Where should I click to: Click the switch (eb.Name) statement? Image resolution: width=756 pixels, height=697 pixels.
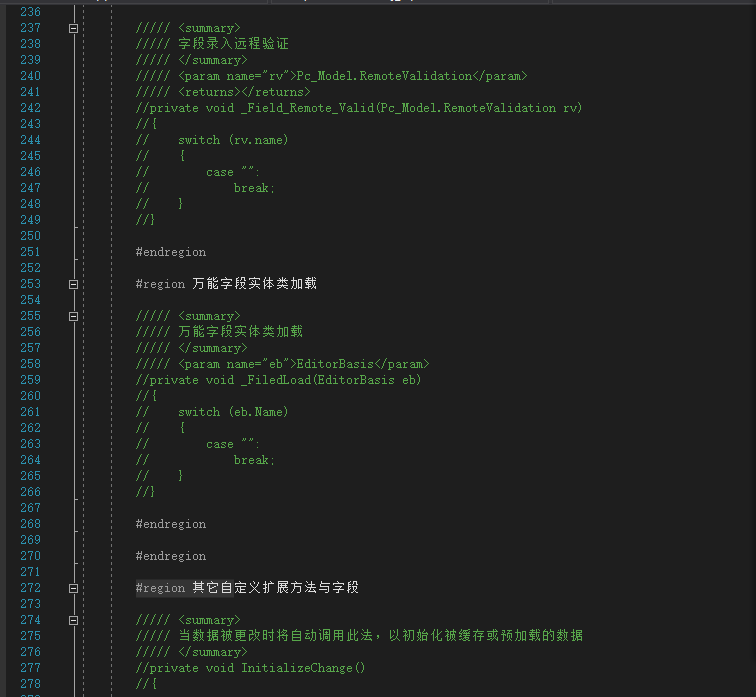pos(232,412)
